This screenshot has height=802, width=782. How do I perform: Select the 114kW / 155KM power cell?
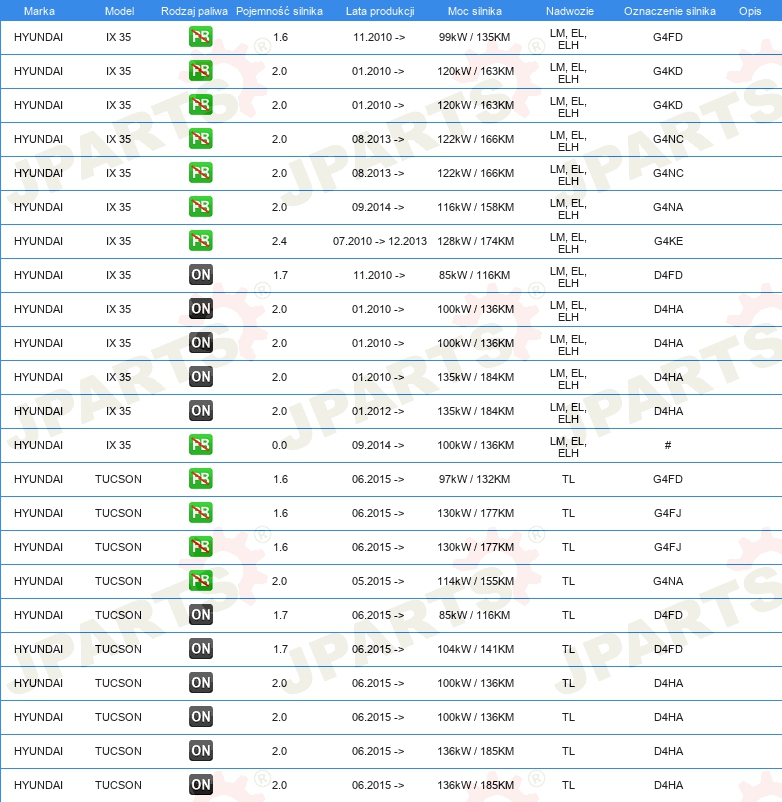[x=475, y=581]
